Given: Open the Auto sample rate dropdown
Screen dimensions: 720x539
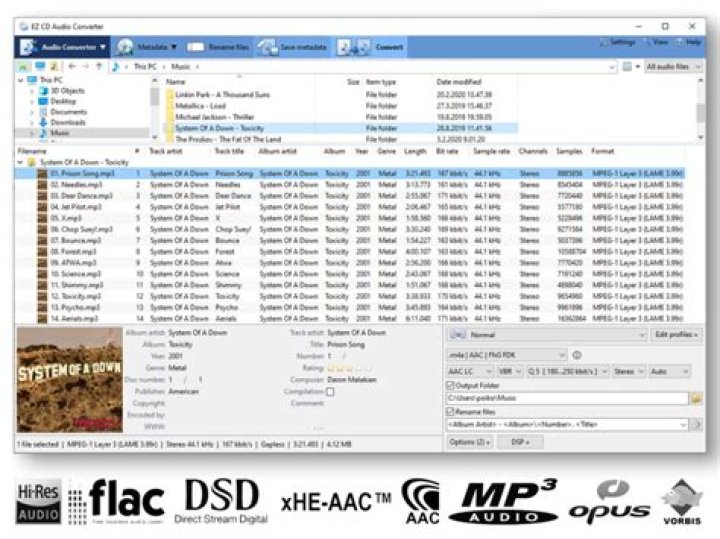Looking at the screenshot, I should coord(669,371).
